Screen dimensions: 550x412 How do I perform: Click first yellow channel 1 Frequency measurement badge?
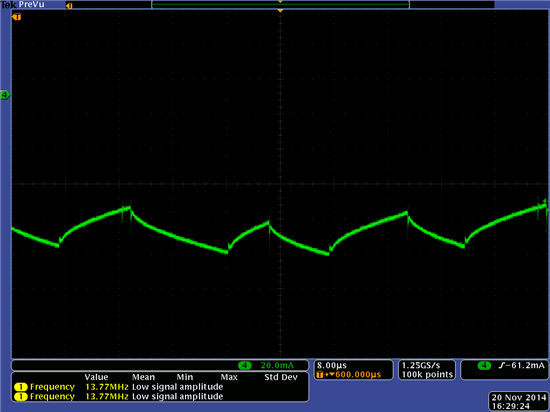tap(21, 387)
